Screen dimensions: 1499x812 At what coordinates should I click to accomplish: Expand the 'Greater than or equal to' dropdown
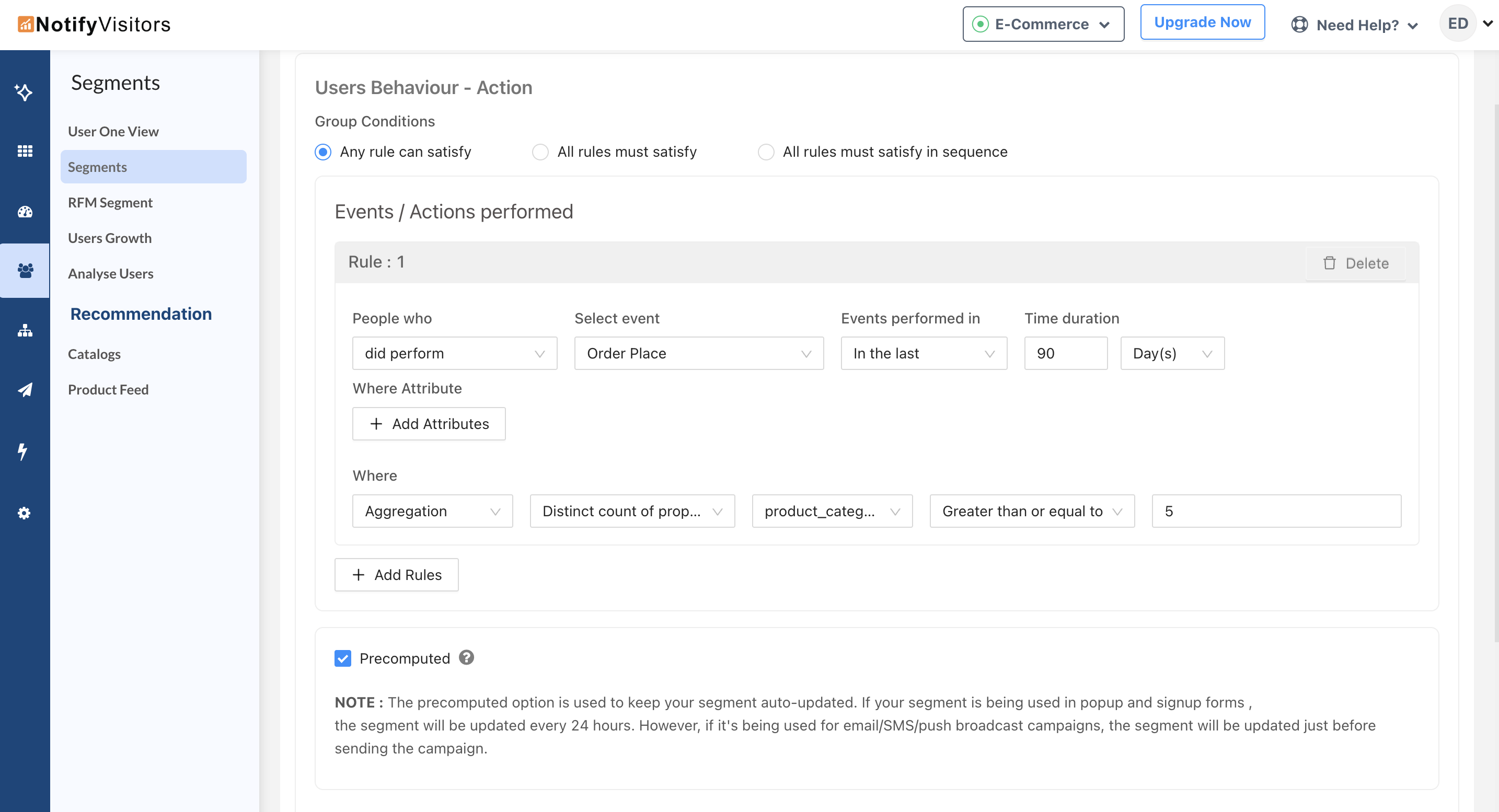coord(1032,511)
